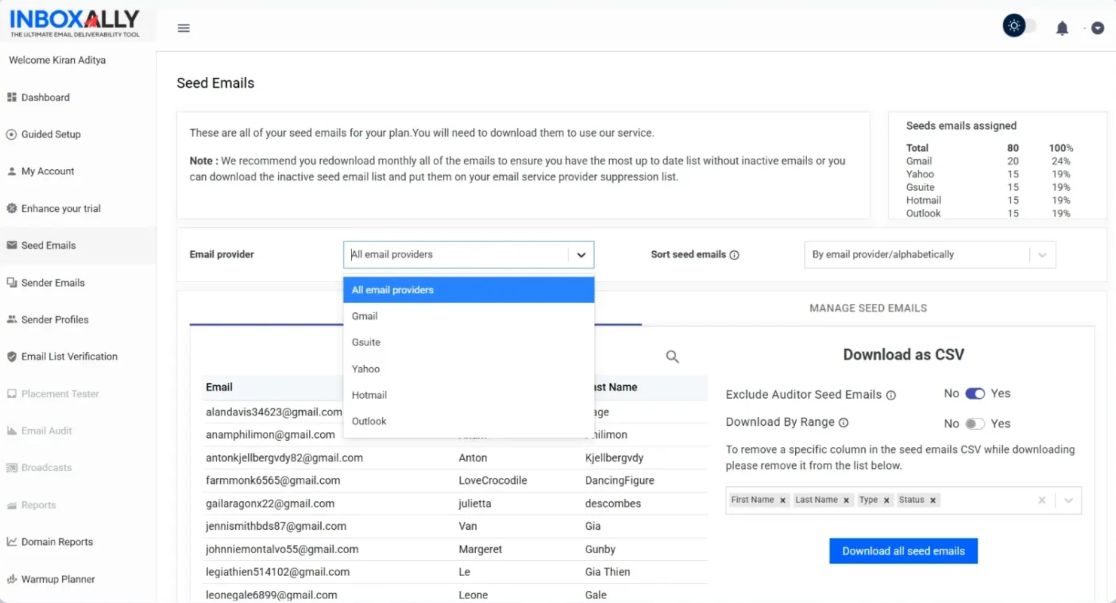Click the InboxAlly logo

[75, 23]
